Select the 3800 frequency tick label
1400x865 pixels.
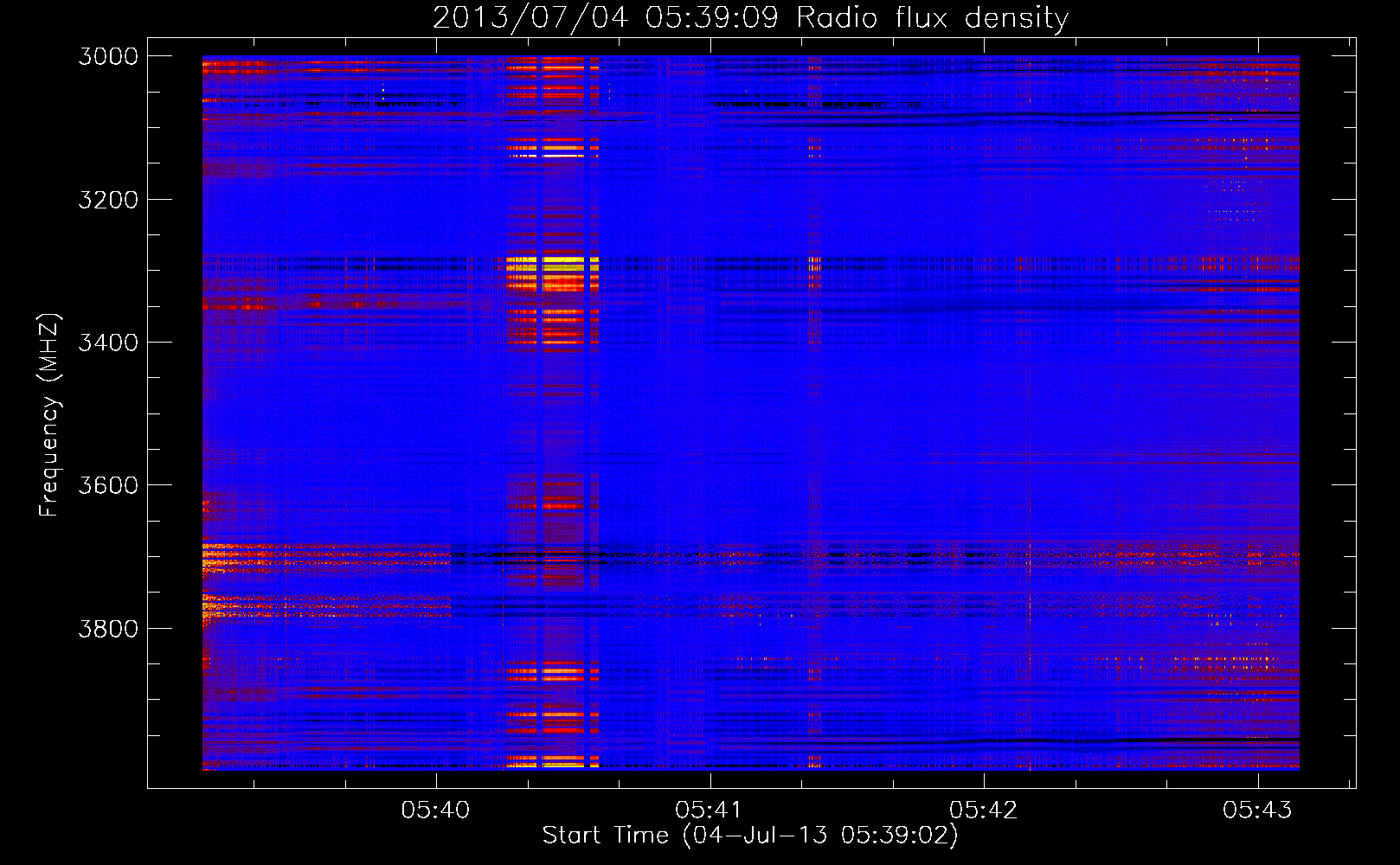pyautogui.click(x=108, y=628)
